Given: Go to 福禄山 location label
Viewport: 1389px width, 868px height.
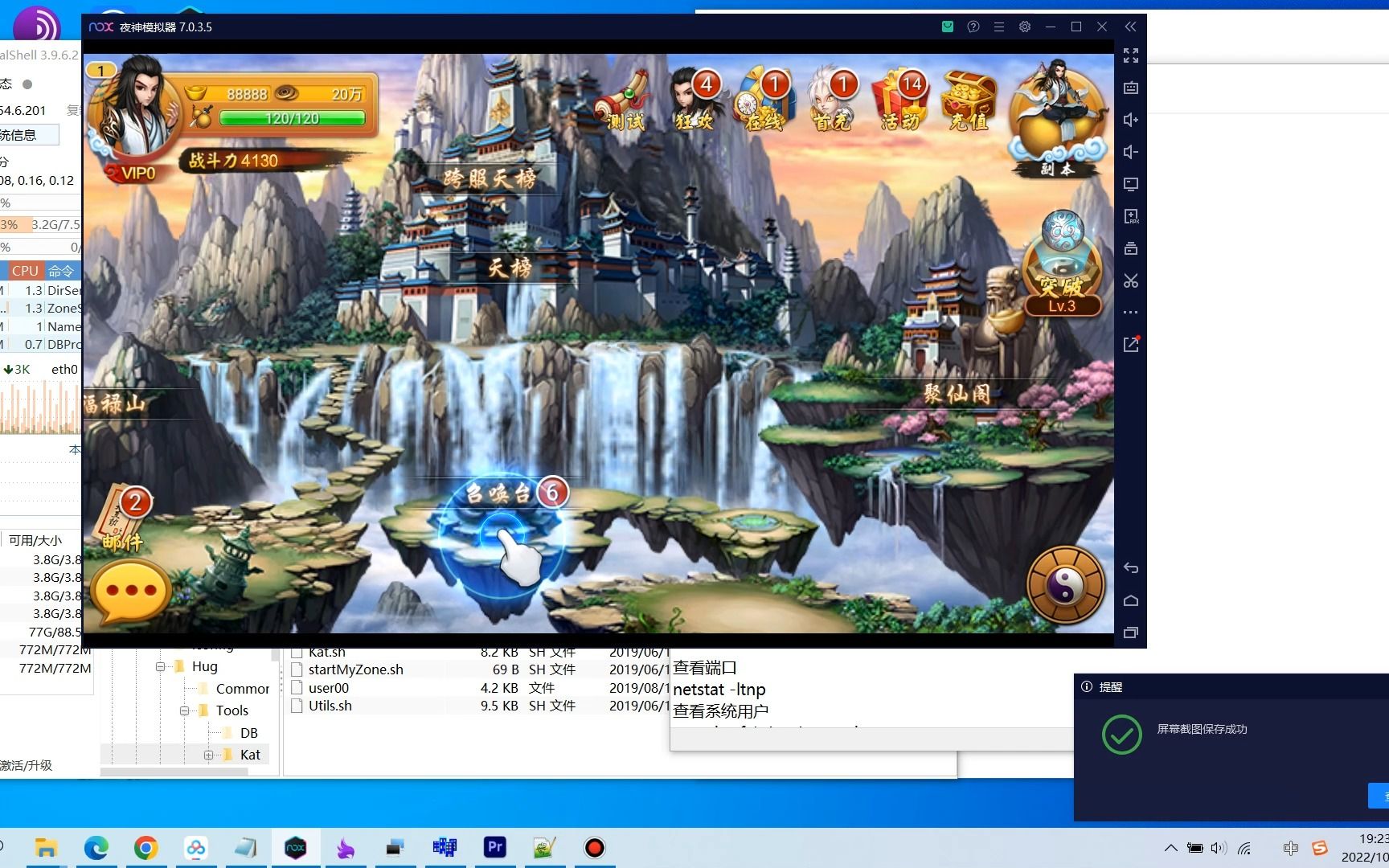Looking at the screenshot, I should (114, 403).
